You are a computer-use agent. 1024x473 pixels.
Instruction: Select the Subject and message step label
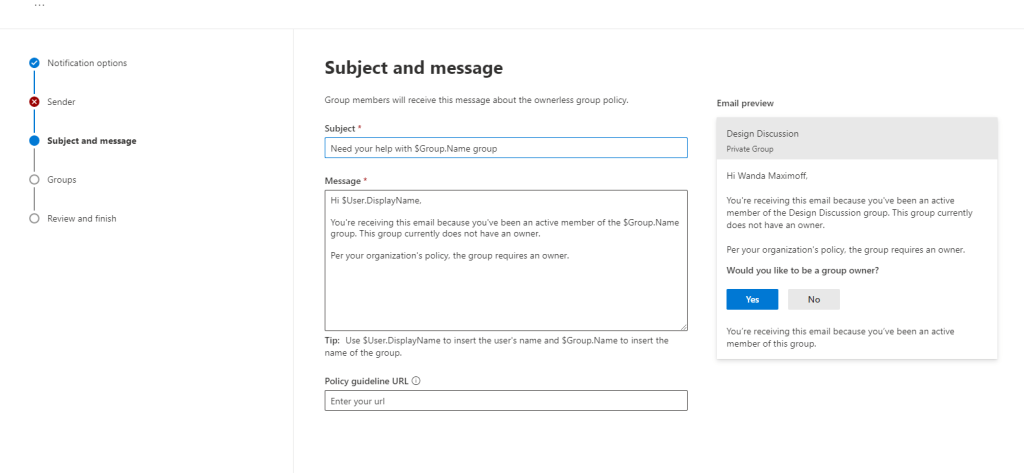(x=92, y=141)
